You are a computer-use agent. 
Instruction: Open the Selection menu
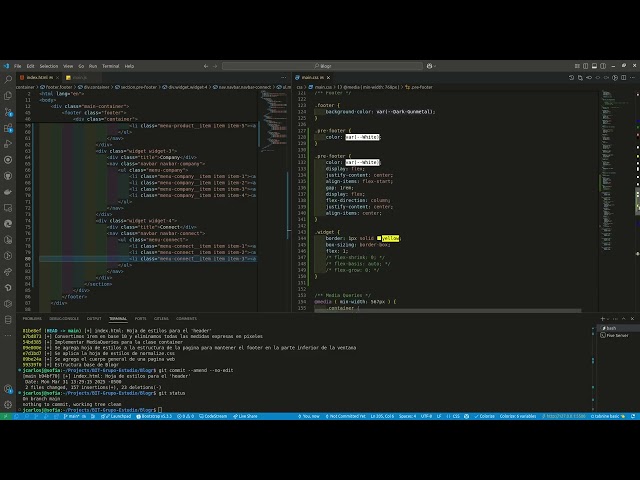(x=49, y=66)
